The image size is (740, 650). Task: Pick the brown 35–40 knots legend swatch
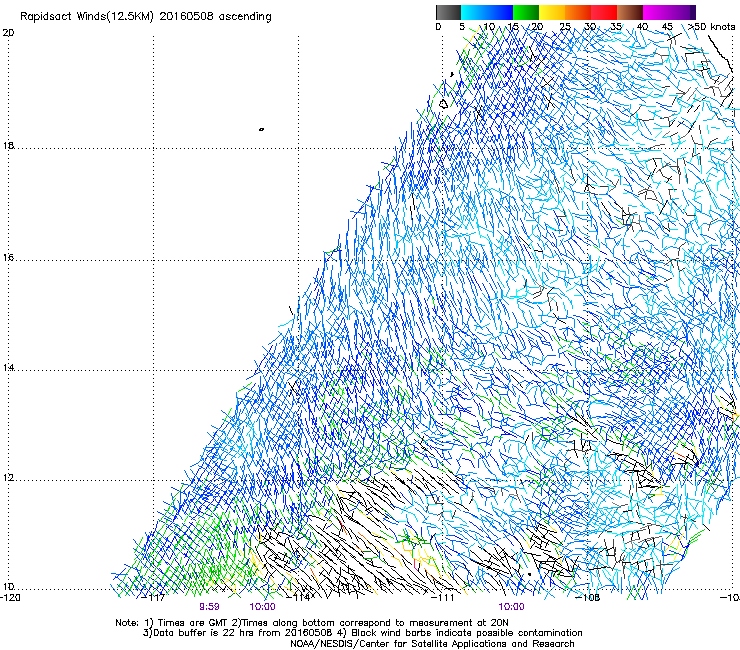[x=630, y=12]
